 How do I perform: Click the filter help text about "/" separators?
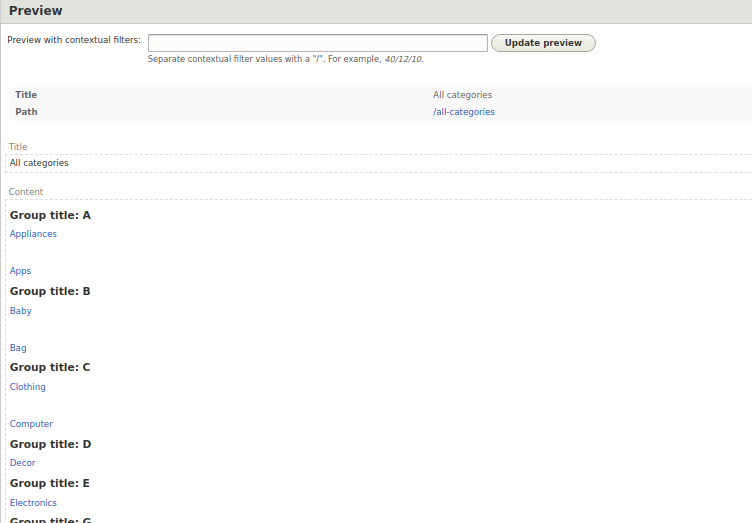(285, 59)
